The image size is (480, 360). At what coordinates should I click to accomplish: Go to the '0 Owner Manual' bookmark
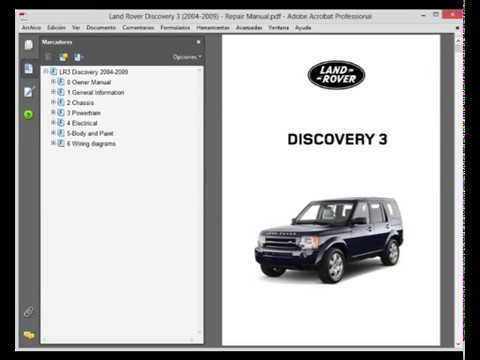click(89, 82)
